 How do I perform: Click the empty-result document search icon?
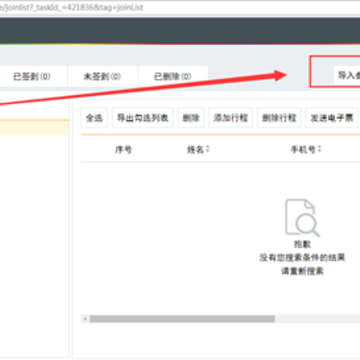coord(302,218)
